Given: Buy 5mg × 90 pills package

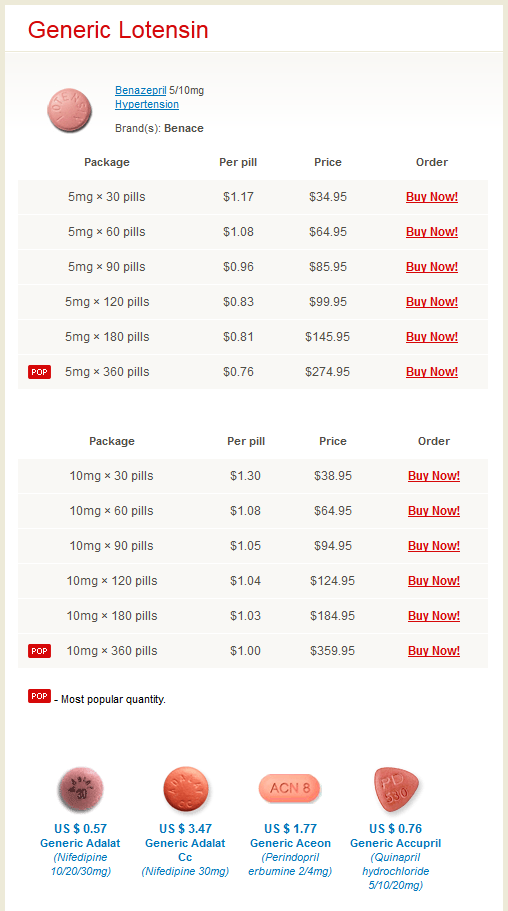Looking at the screenshot, I should point(432,267).
